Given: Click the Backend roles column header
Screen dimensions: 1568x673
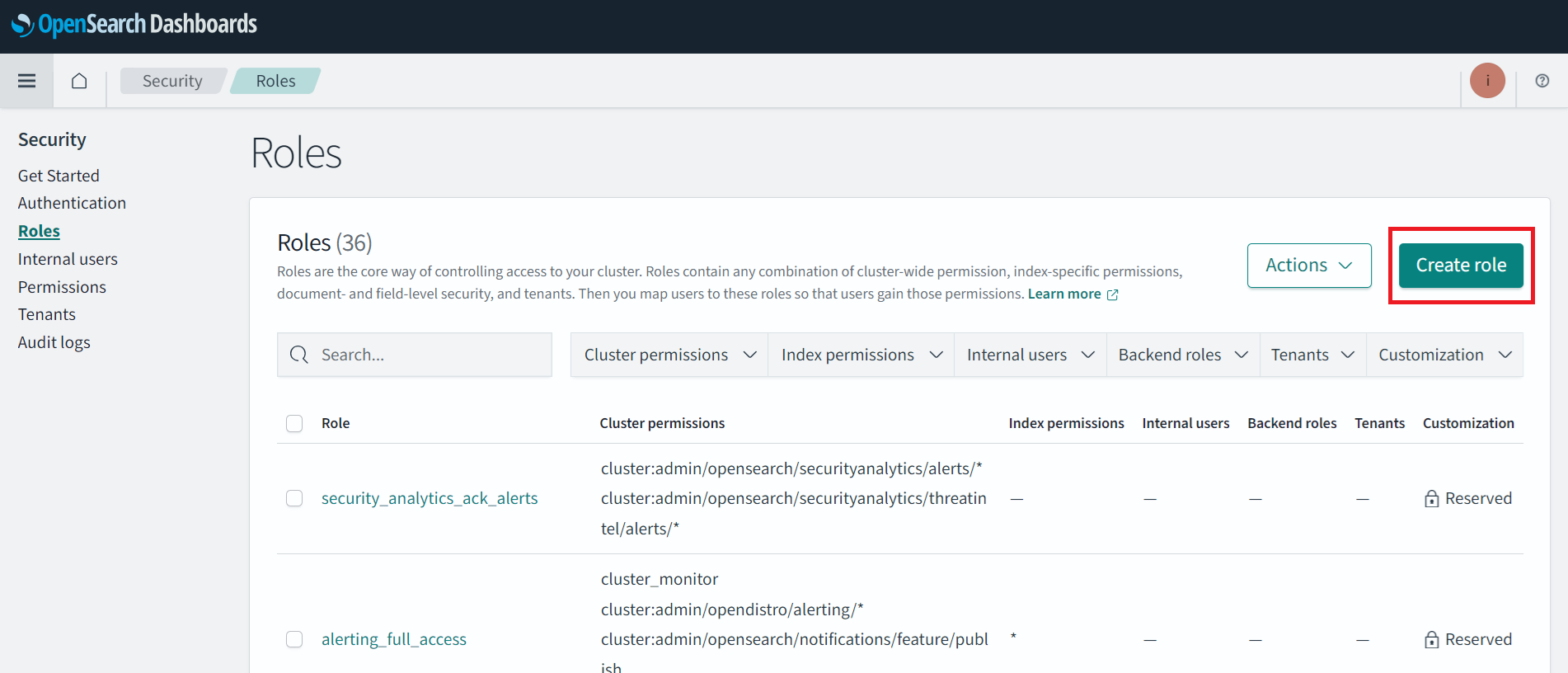Looking at the screenshot, I should [x=1292, y=423].
